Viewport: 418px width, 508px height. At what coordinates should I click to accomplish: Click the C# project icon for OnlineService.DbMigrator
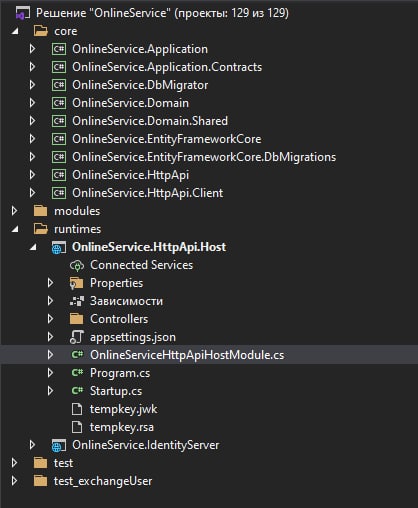point(59,85)
